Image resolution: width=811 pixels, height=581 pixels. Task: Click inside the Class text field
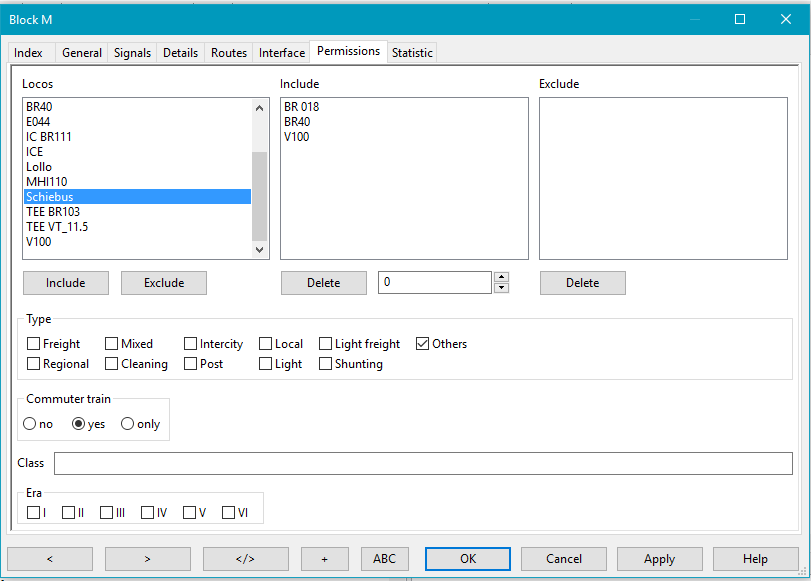click(x=423, y=463)
